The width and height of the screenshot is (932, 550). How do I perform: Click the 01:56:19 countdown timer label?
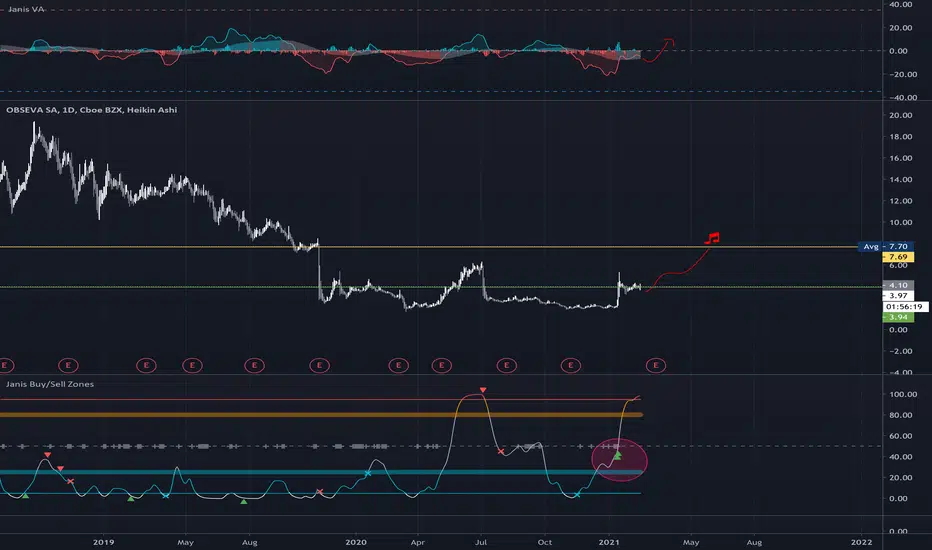click(904, 307)
